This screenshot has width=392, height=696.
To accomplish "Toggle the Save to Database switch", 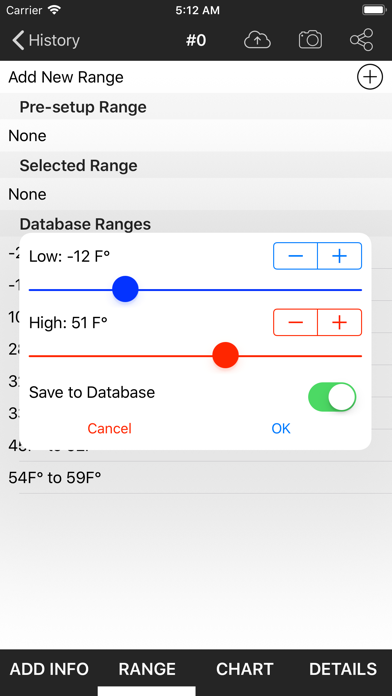I will [x=332, y=397].
